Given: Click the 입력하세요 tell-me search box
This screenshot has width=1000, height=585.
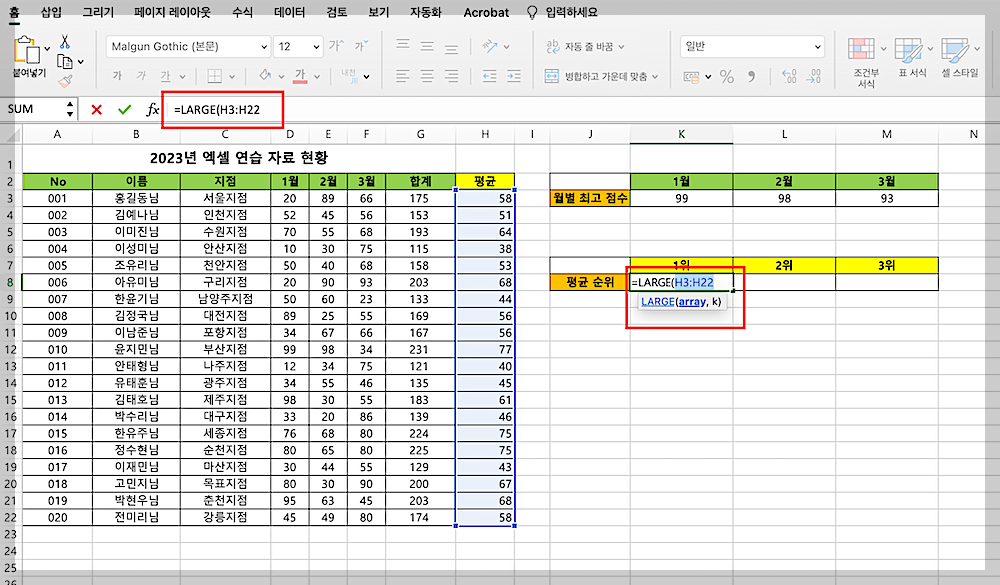Looking at the screenshot, I should click(571, 12).
